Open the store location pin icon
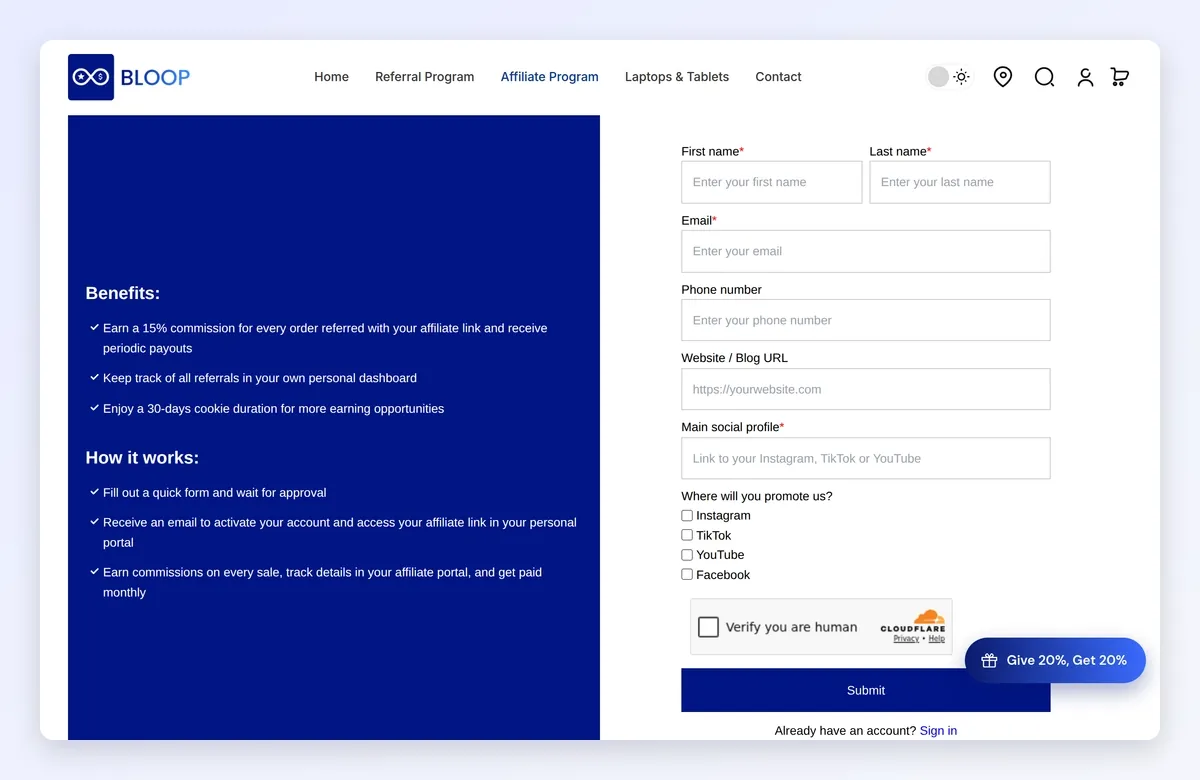 (1003, 77)
